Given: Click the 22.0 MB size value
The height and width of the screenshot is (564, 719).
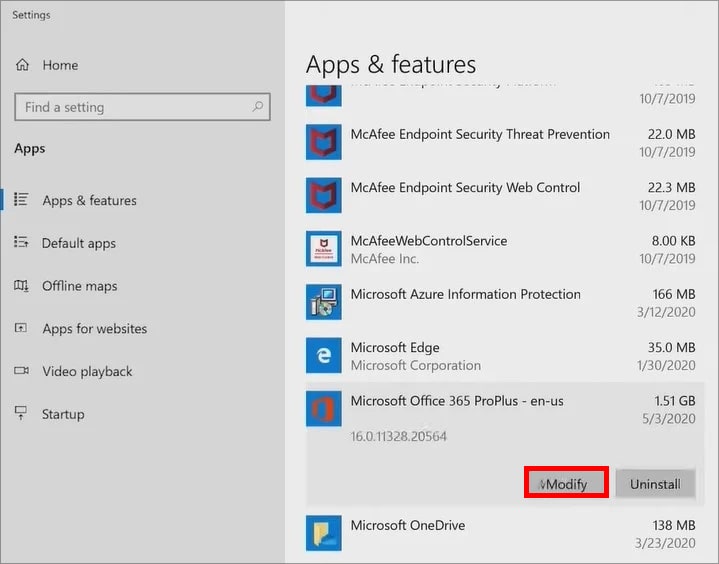Looking at the screenshot, I should point(671,134).
